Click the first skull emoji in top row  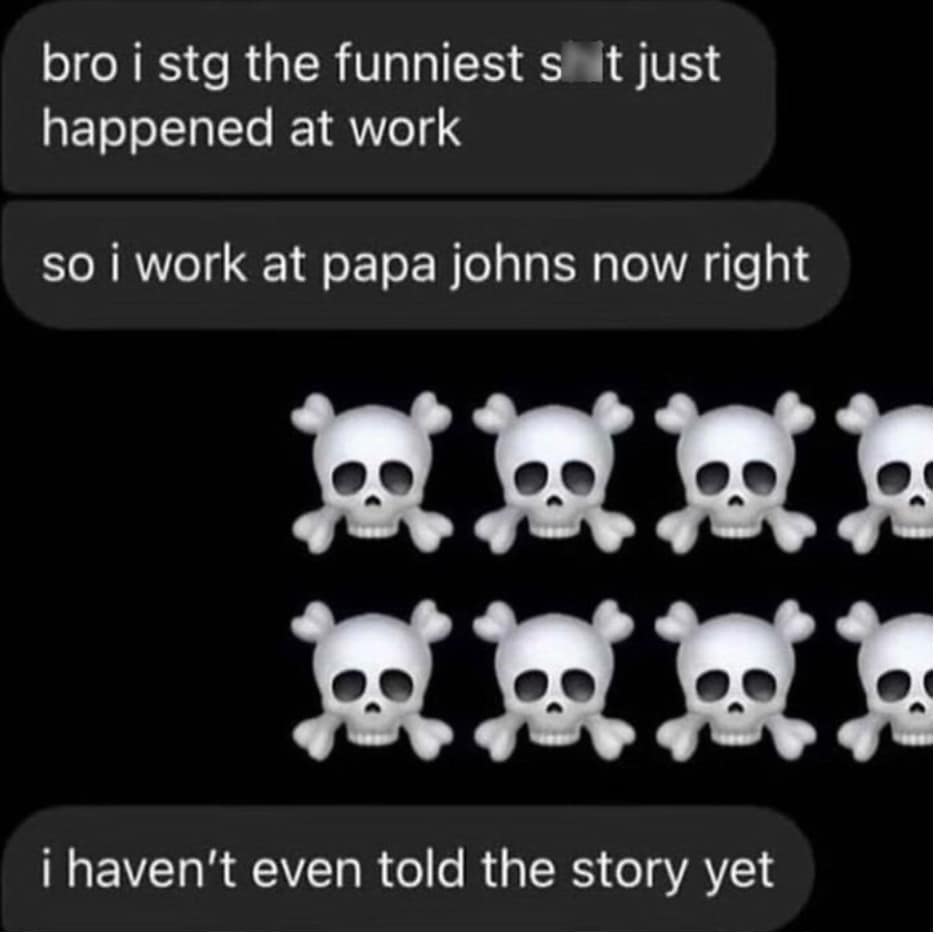pyautogui.click(x=371, y=472)
